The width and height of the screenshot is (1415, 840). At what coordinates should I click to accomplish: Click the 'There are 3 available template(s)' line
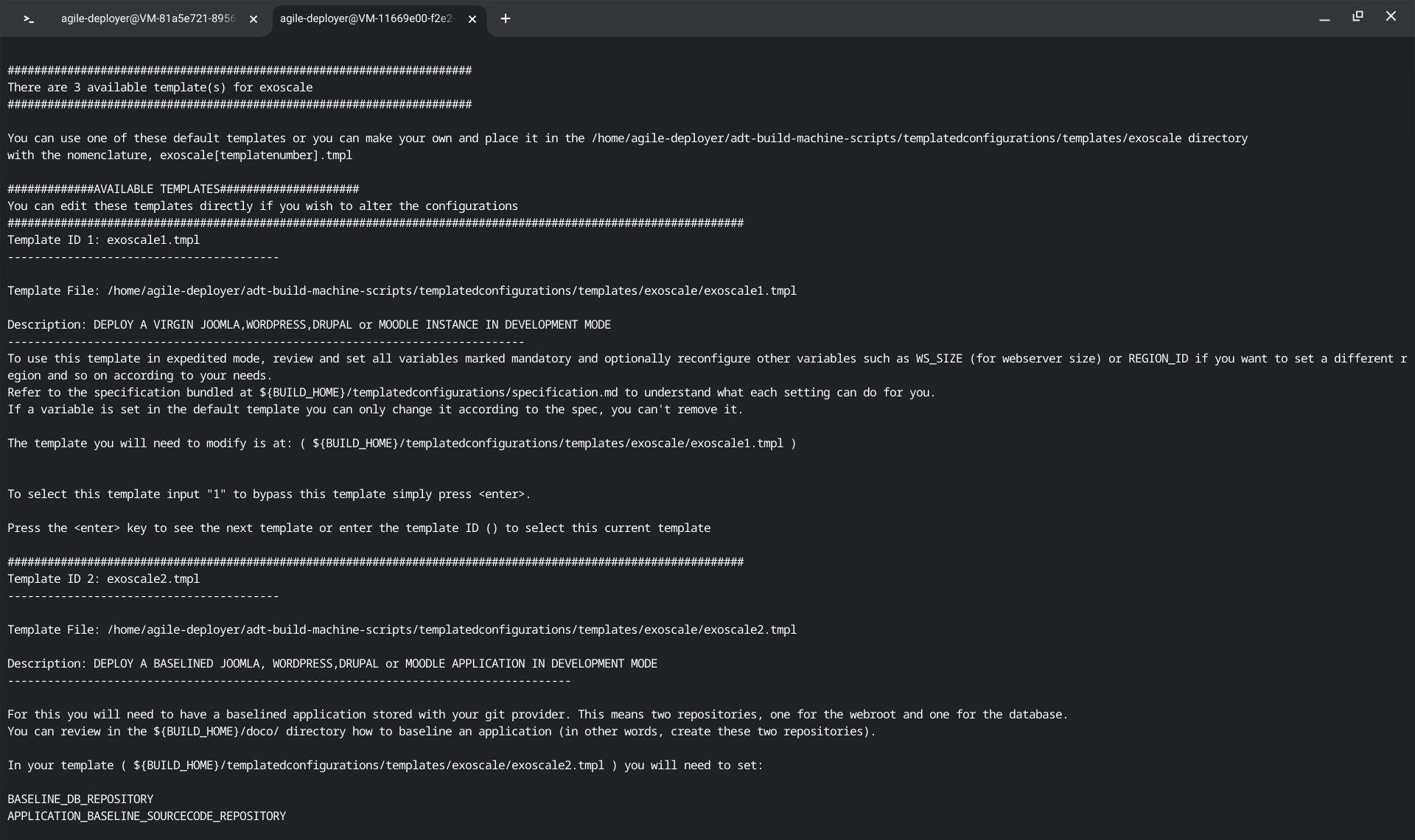[x=160, y=88]
